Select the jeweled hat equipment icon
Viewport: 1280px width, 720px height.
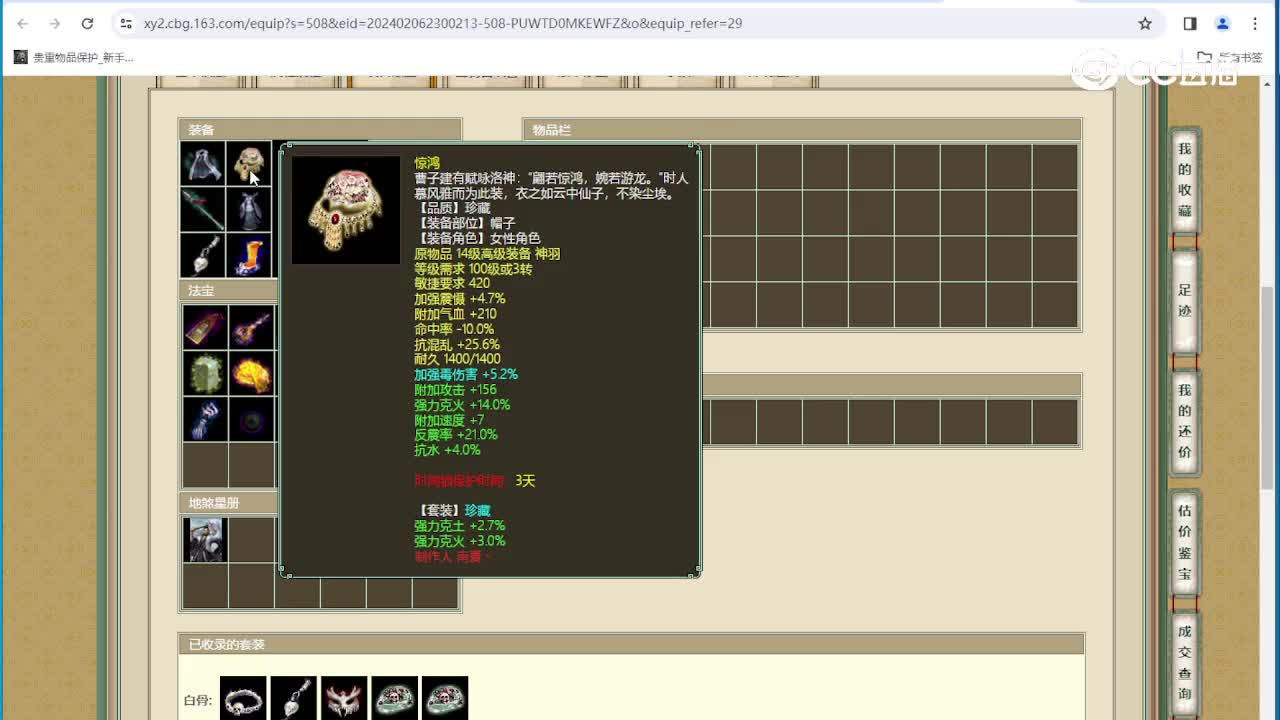click(x=249, y=163)
